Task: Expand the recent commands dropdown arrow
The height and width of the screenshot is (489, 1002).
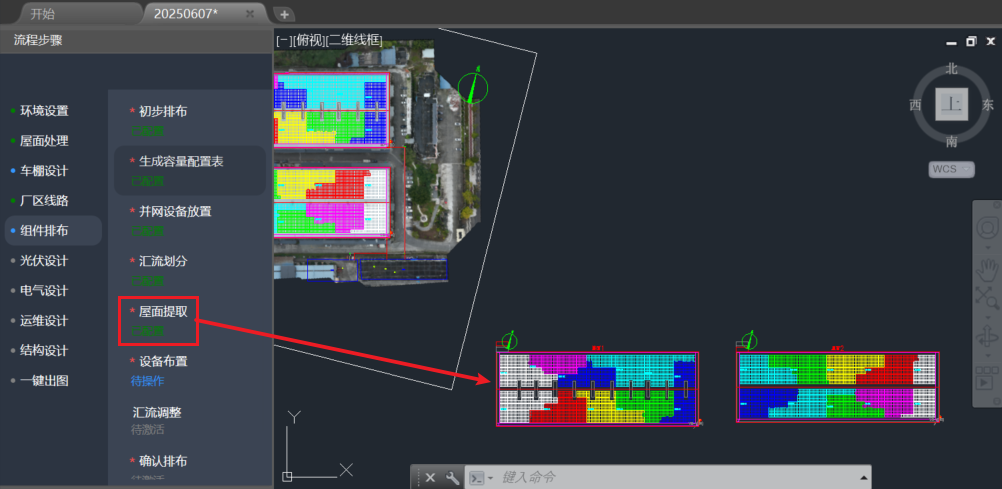Action: click(x=491, y=478)
